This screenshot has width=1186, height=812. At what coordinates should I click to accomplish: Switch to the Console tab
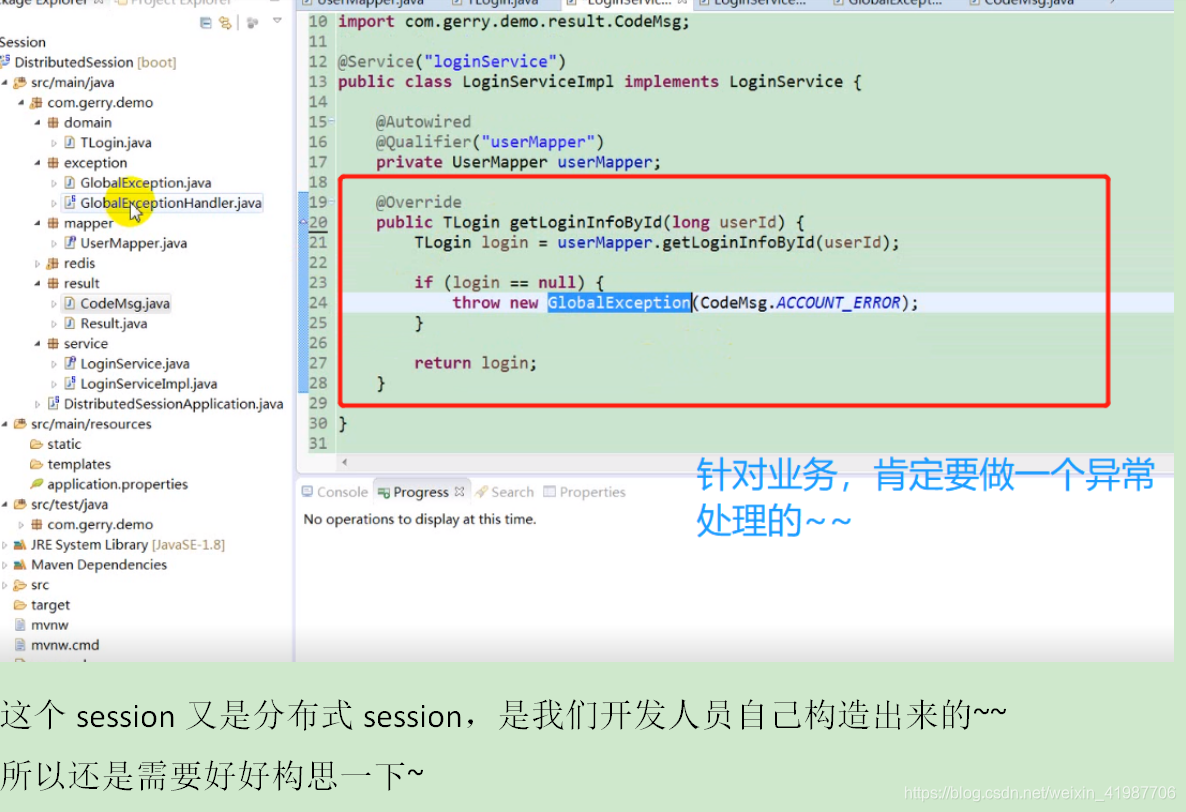click(334, 492)
